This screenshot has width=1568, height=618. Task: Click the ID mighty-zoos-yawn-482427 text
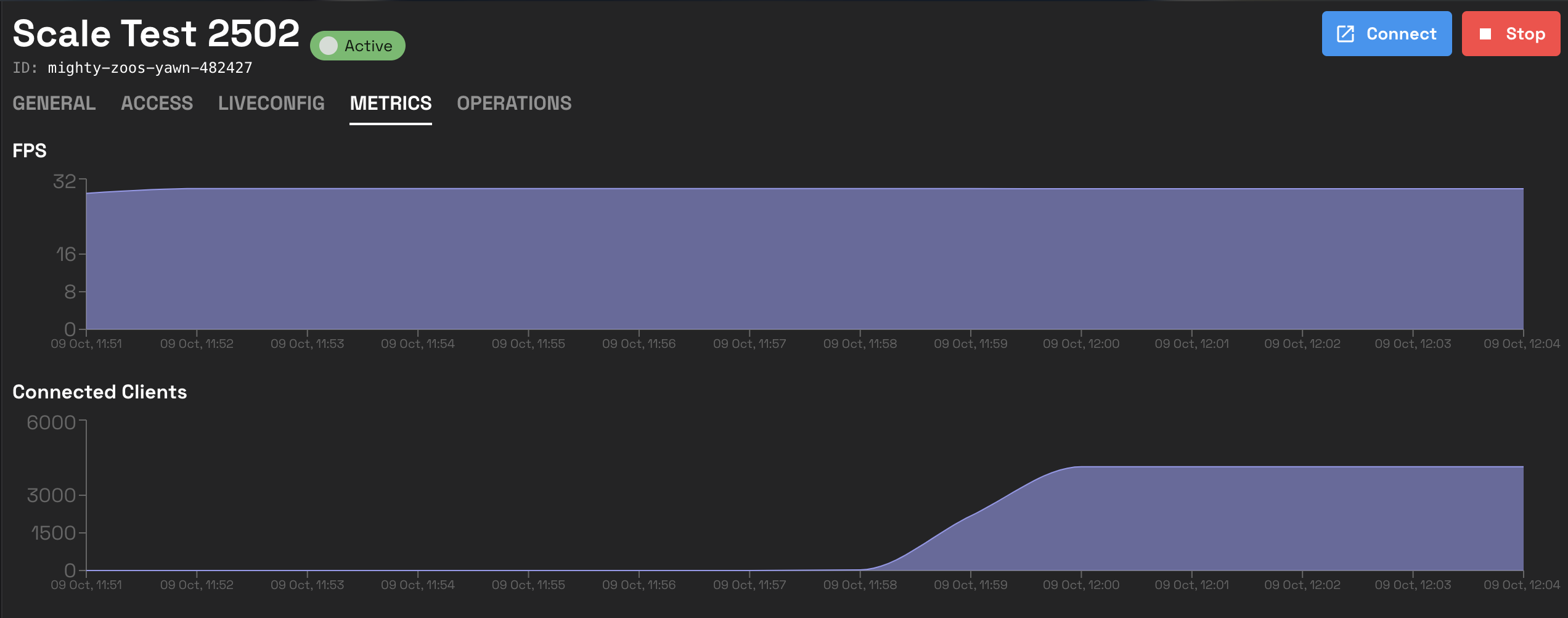point(150,68)
